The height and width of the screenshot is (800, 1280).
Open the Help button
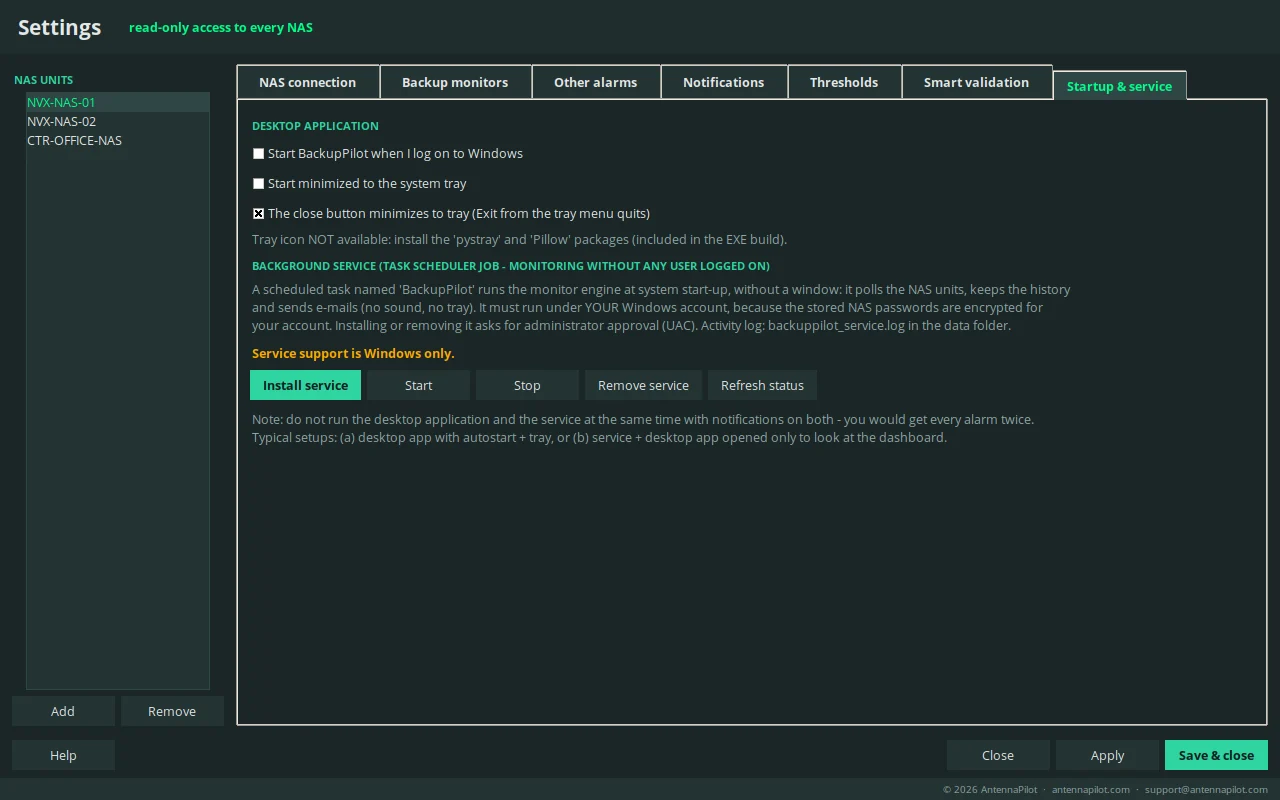(63, 755)
